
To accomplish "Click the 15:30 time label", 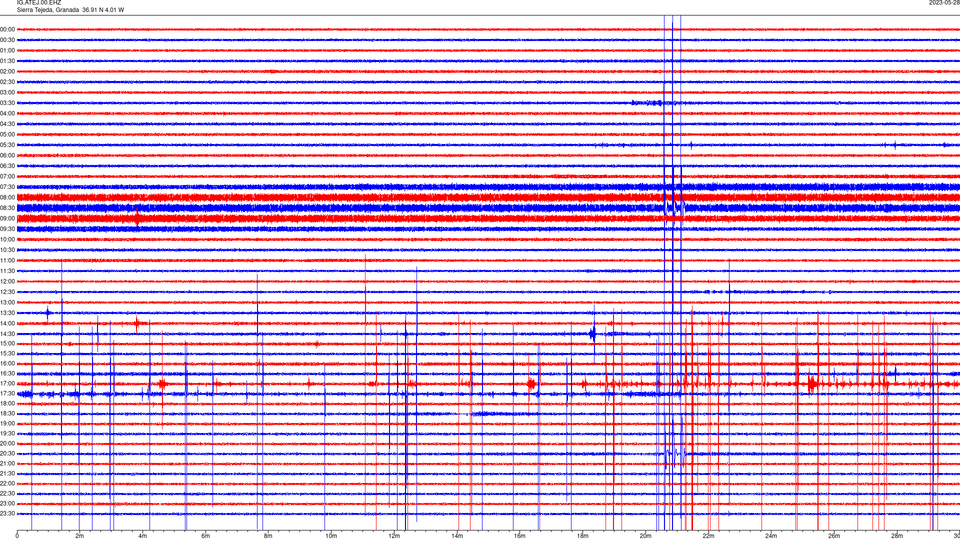I will 7,354.
